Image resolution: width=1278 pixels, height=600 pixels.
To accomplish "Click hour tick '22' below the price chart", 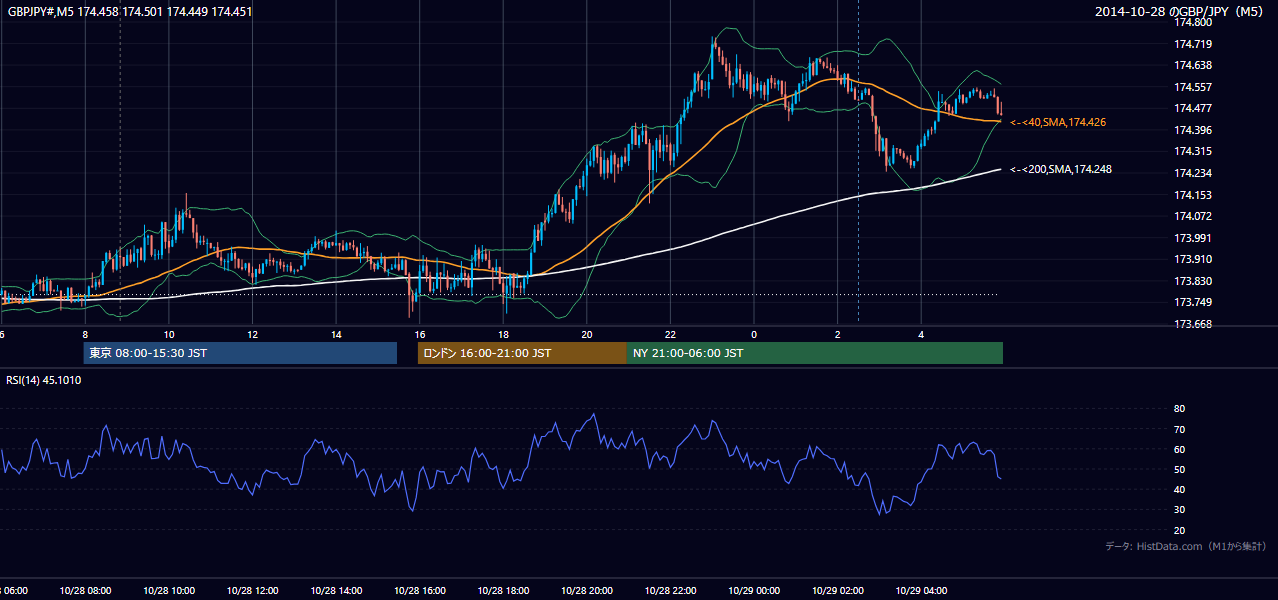I will coord(670,334).
